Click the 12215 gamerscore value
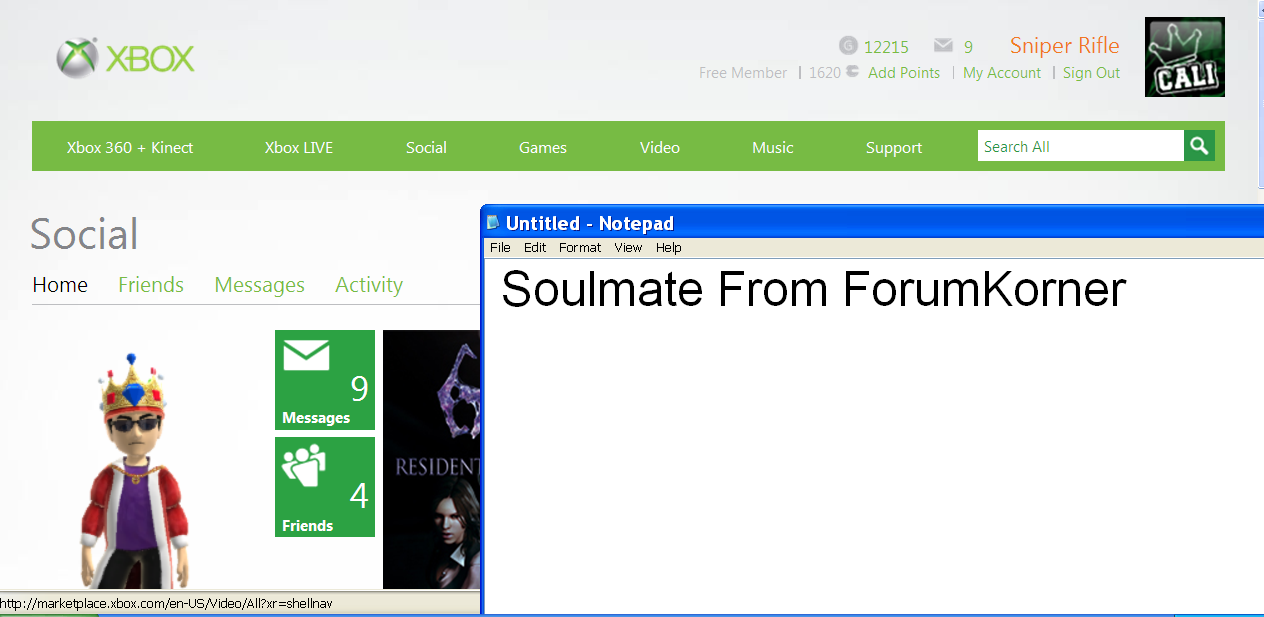This screenshot has height=617, width=1264. [x=886, y=47]
